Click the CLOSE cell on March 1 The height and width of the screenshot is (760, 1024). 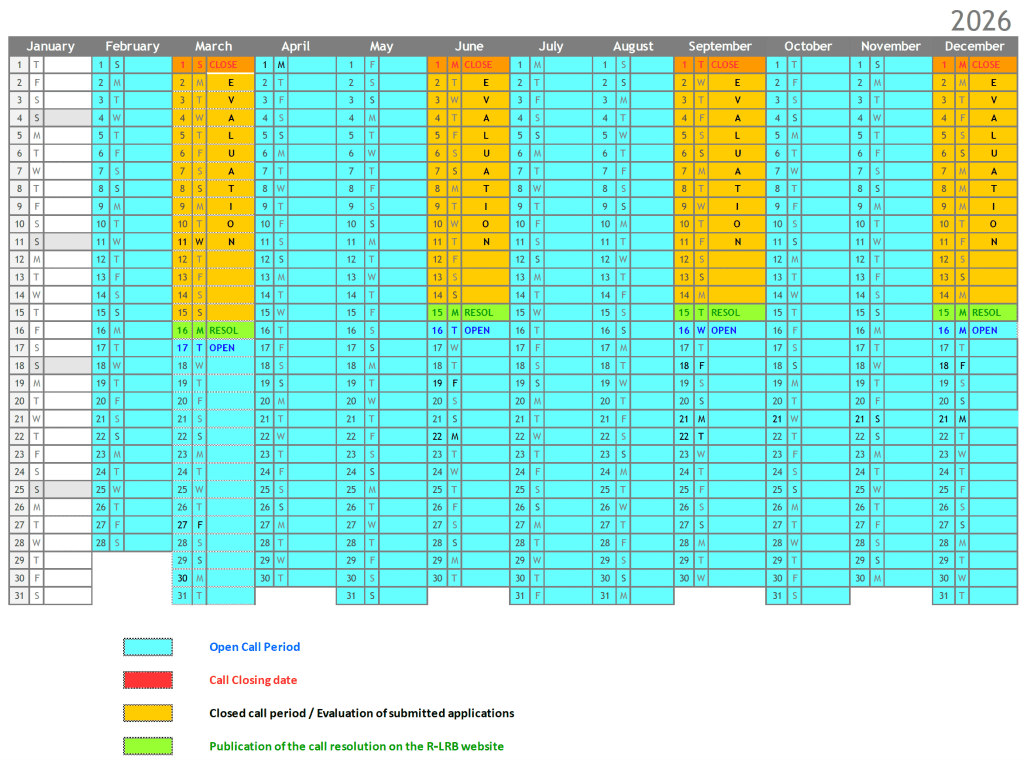[x=225, y=64]
